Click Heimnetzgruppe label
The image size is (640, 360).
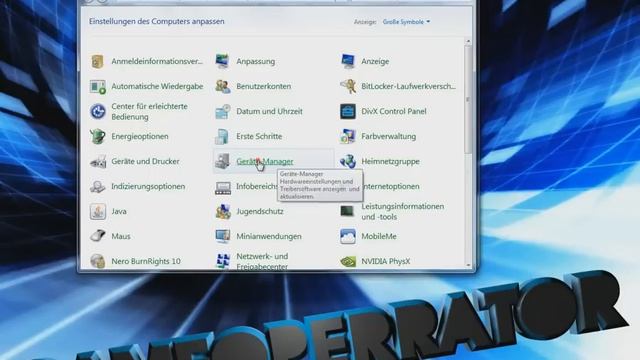tap(390, 162)
